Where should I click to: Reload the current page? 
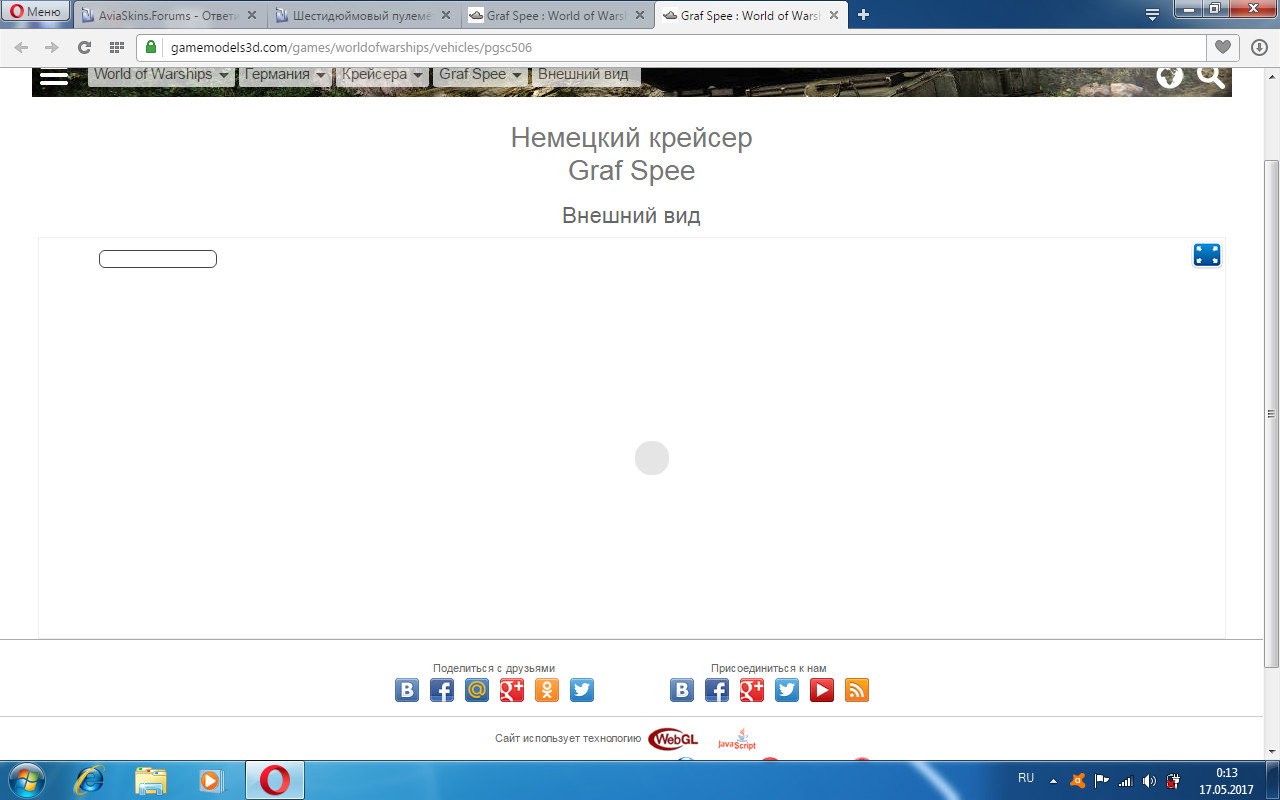coord(85,47)
